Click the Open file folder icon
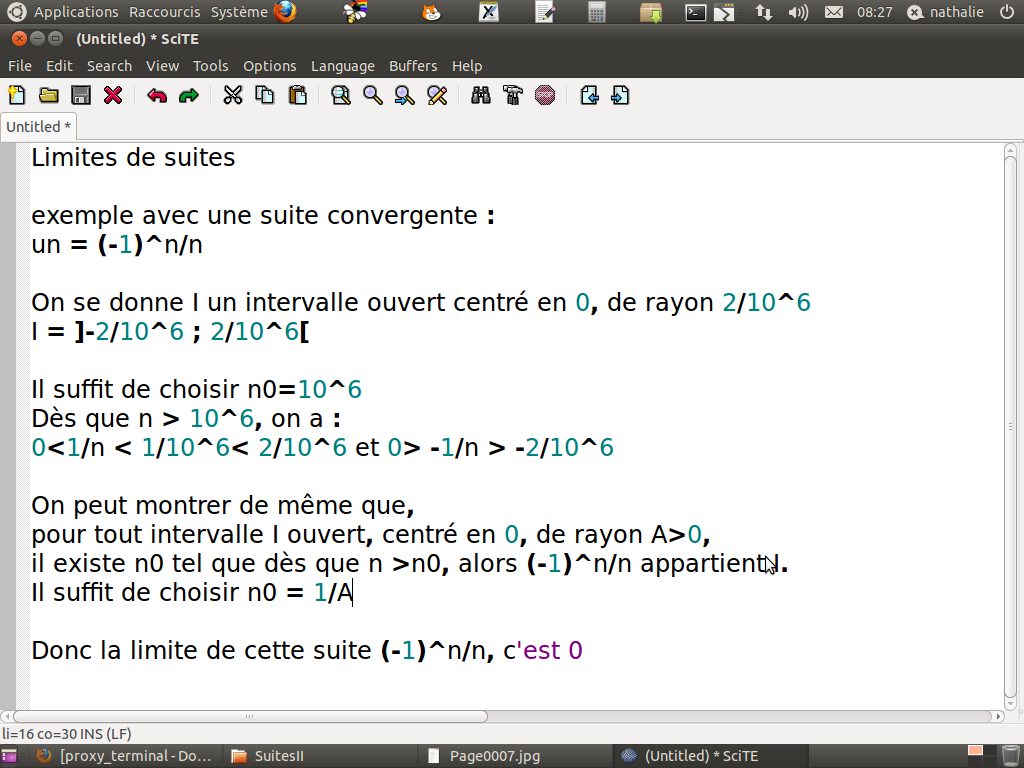Image resolution: width=1024 pixels, height=768 pixels. pos(48,96)
